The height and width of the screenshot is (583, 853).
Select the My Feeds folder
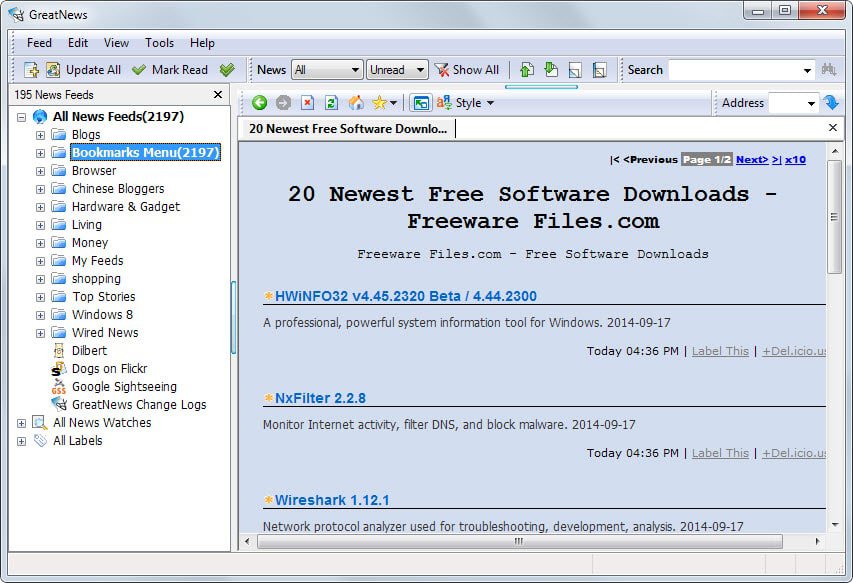point(97,261)
